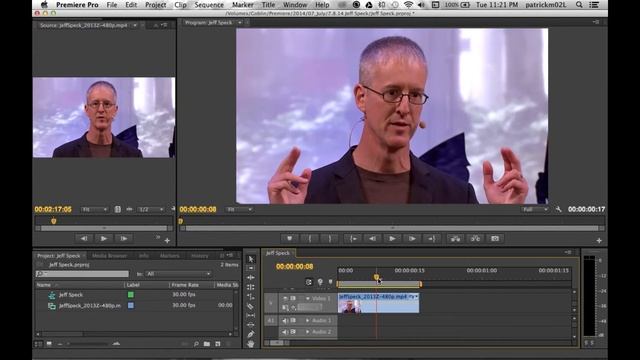Select the Razor tool

(251, 306)
